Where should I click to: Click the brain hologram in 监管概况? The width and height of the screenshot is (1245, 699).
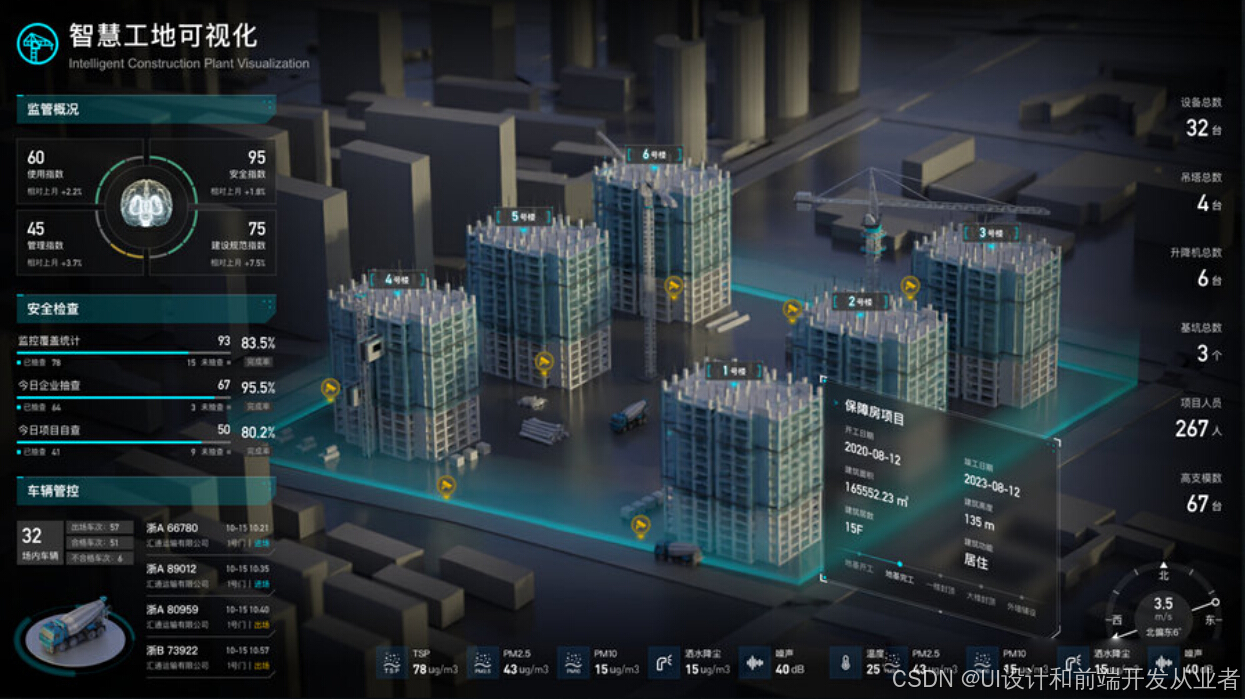coord(146,205)
